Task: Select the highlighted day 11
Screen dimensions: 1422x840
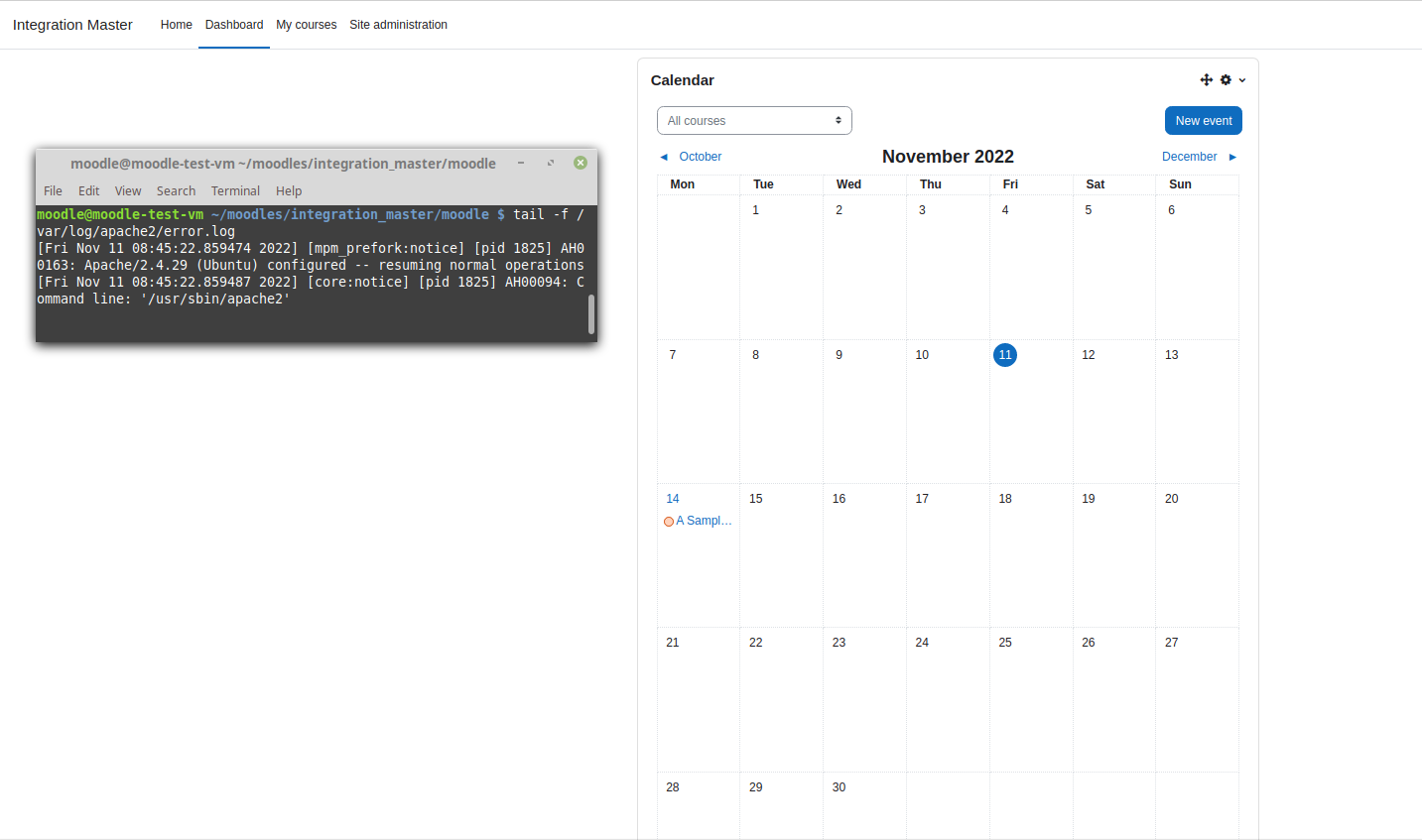Action: pyautogui.click(x=1005, y=355)
